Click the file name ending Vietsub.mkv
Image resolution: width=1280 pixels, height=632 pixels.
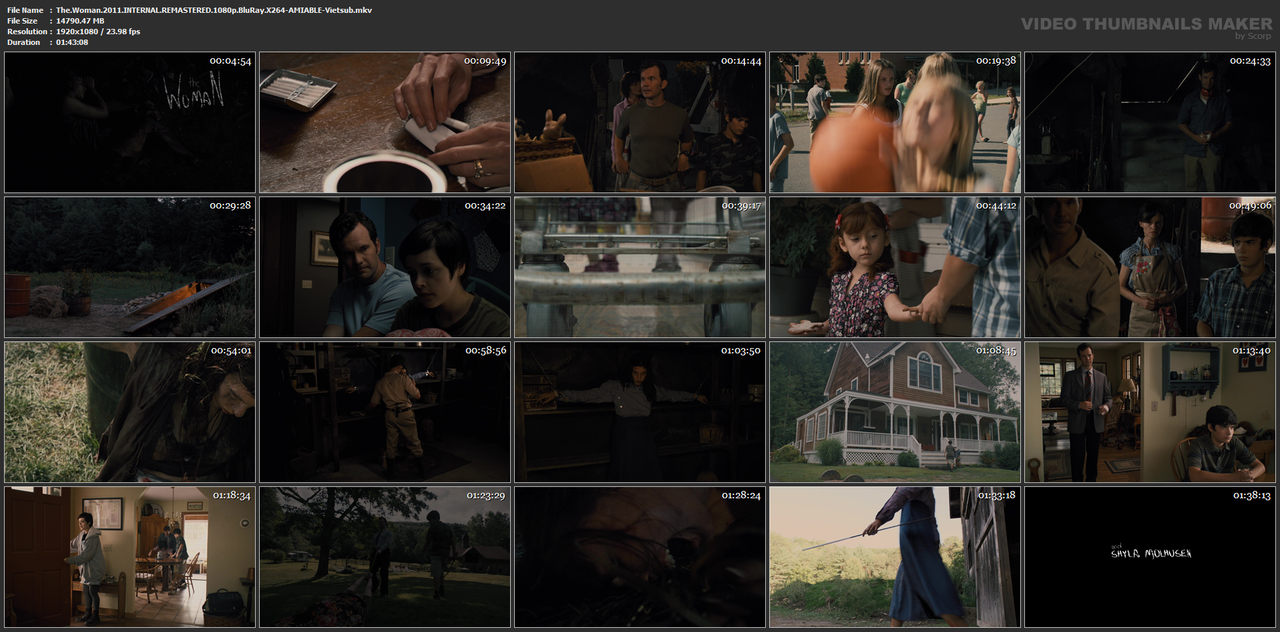coord(214,9)
